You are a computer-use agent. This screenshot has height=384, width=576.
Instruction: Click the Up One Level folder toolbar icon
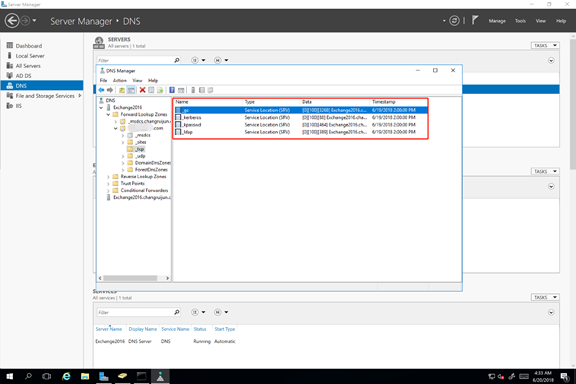click(122, 90)
